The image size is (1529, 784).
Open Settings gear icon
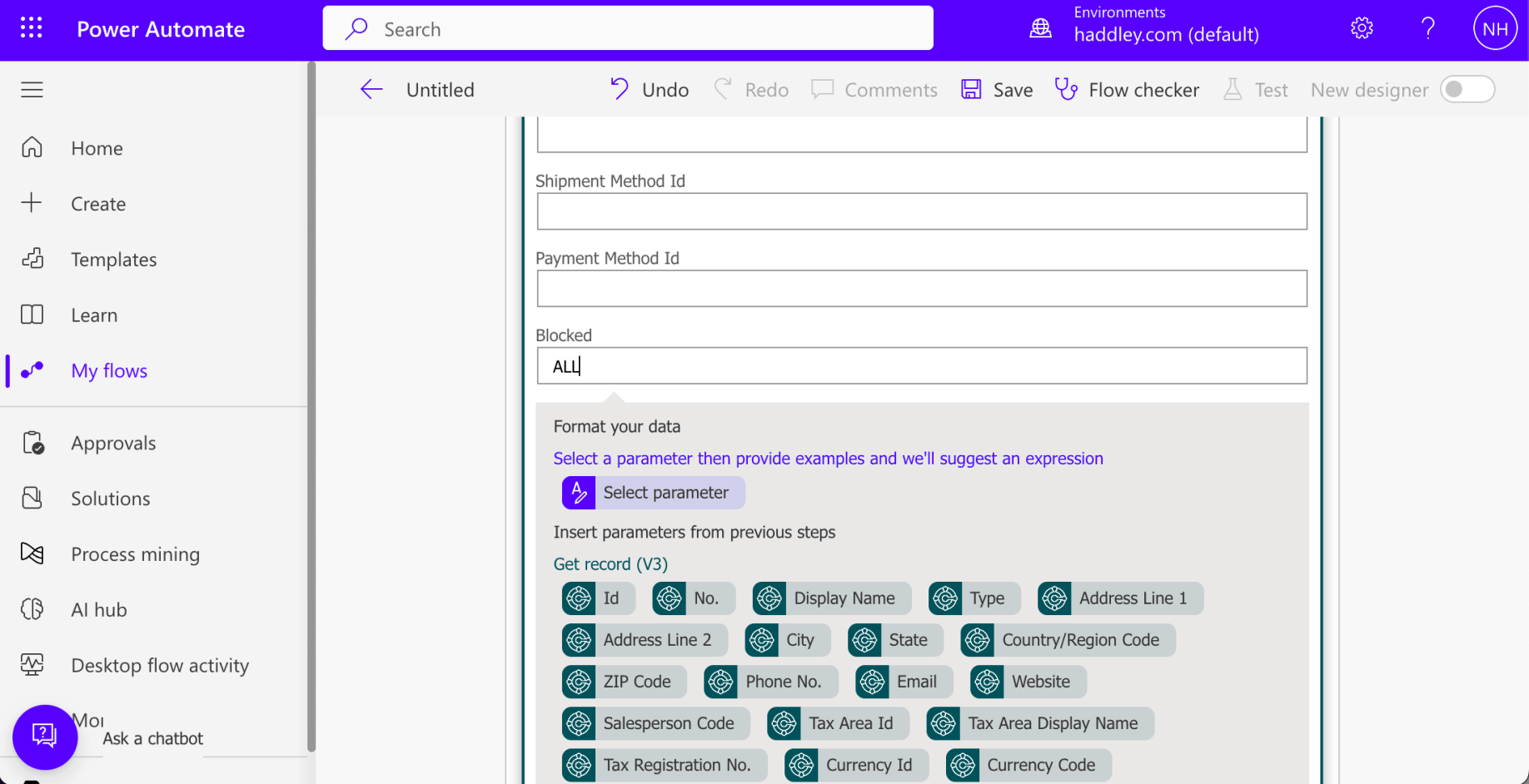(x=1362, y=28)
